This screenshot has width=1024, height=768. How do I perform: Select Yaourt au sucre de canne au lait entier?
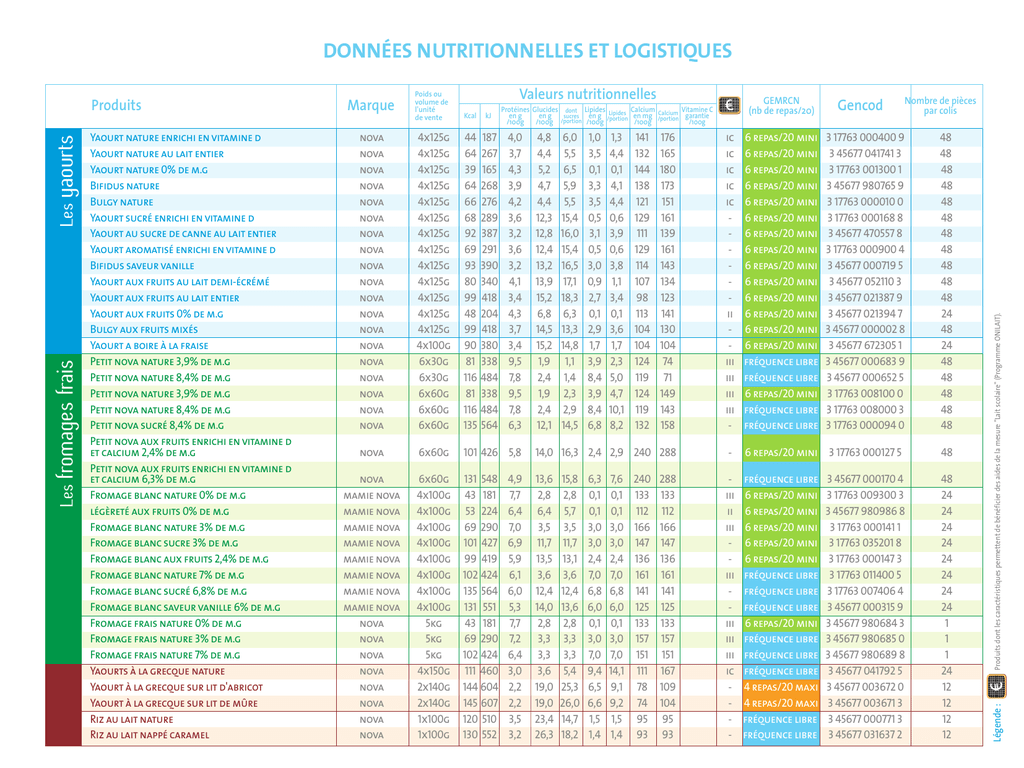[x=184, y=234]
